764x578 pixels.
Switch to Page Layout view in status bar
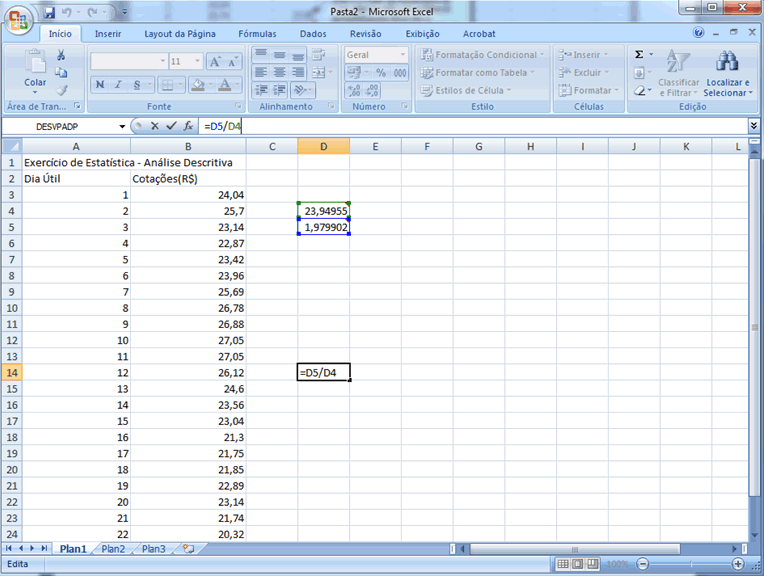coord(579,564)
